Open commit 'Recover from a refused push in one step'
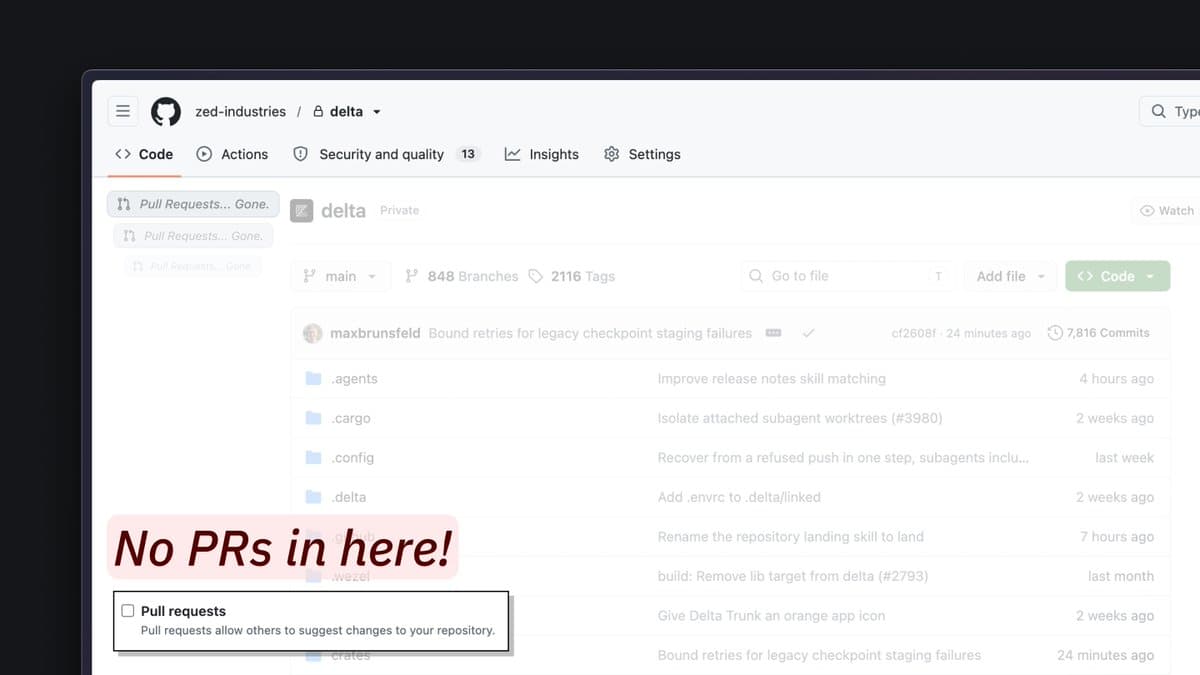 [843, 457]
